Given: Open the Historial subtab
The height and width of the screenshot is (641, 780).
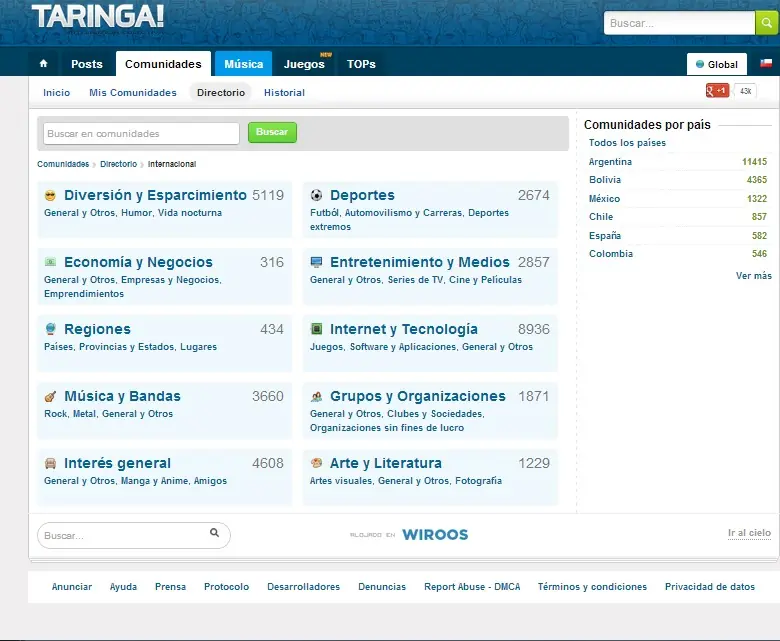Looking at the screenshot, I should (x=285, y=92).
